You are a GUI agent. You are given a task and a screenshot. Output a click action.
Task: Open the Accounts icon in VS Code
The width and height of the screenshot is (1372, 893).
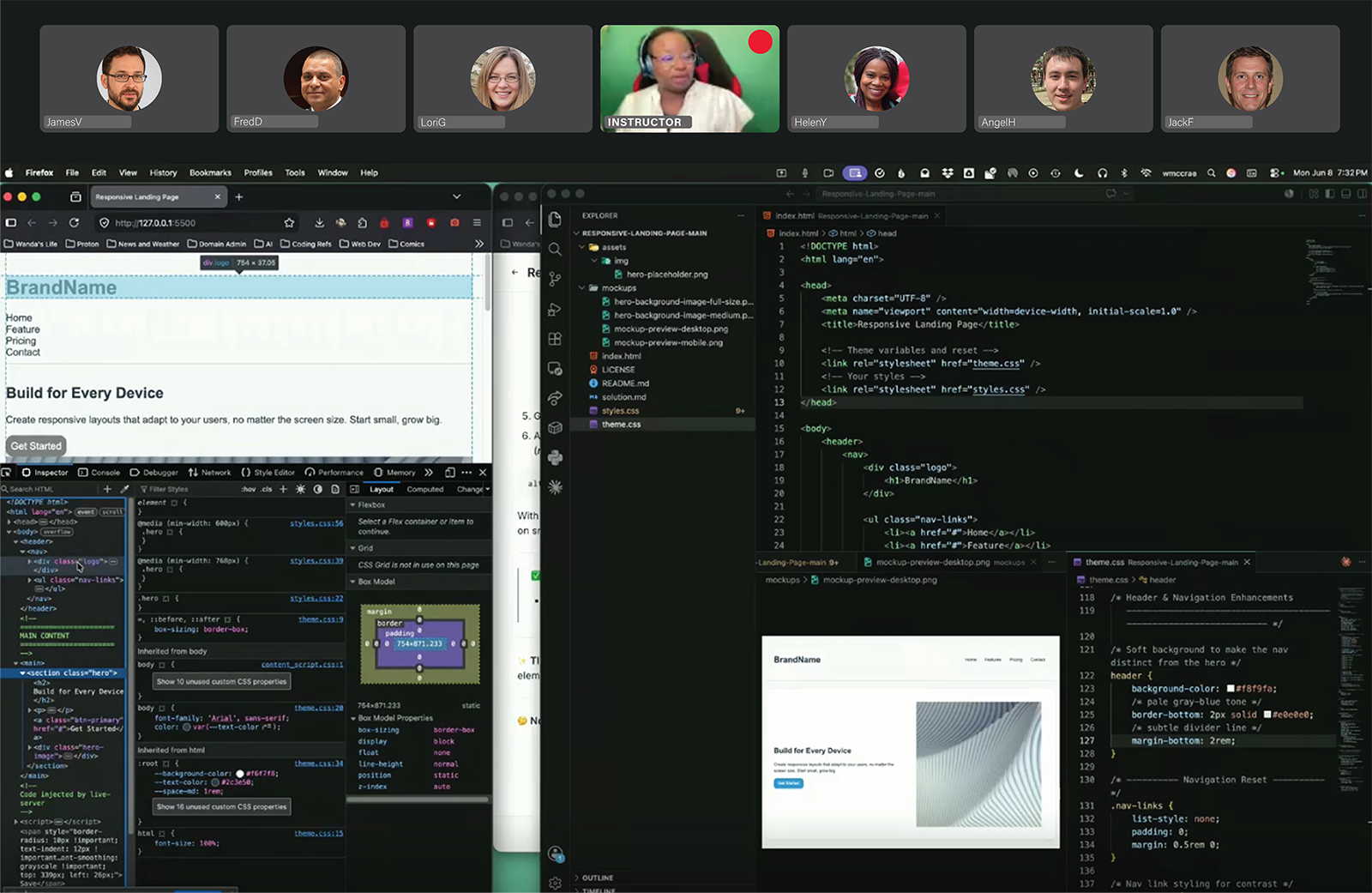pyautogui.click(x=555, y=854)
